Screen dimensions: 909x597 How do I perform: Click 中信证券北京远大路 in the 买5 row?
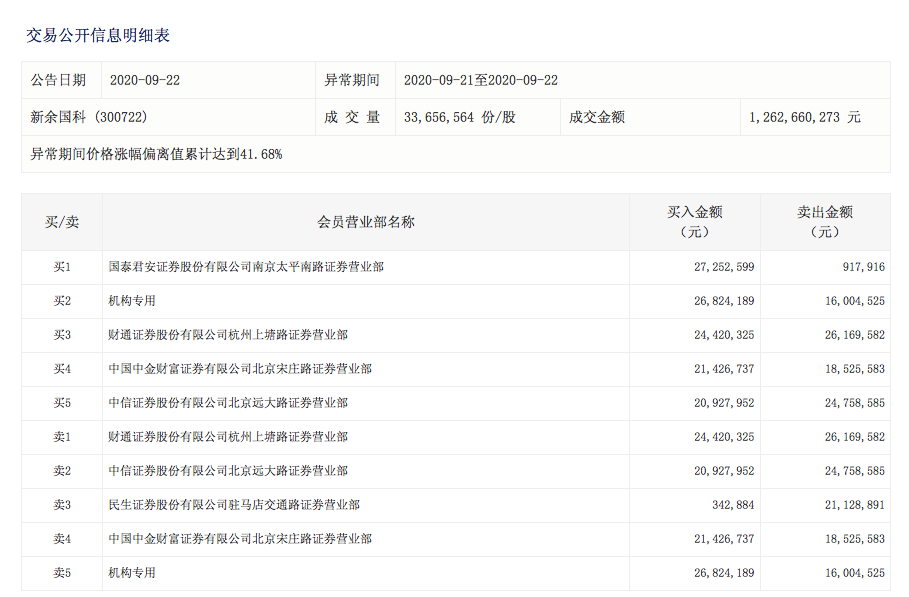228,403
